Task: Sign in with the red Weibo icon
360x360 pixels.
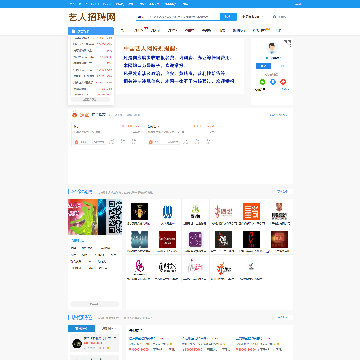Action: pos(283,82)
